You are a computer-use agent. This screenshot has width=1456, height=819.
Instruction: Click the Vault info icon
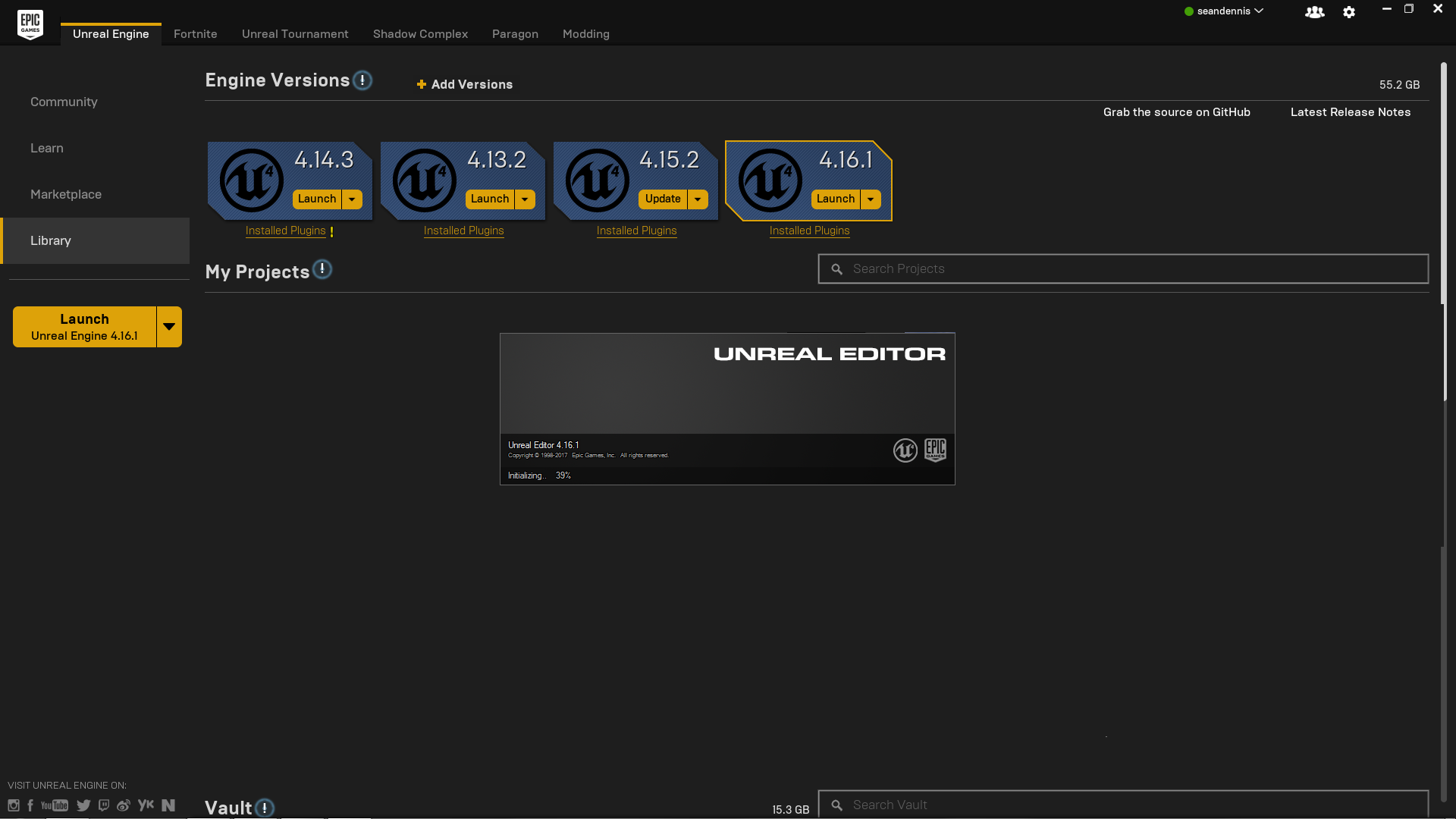[x=265, y=808]
